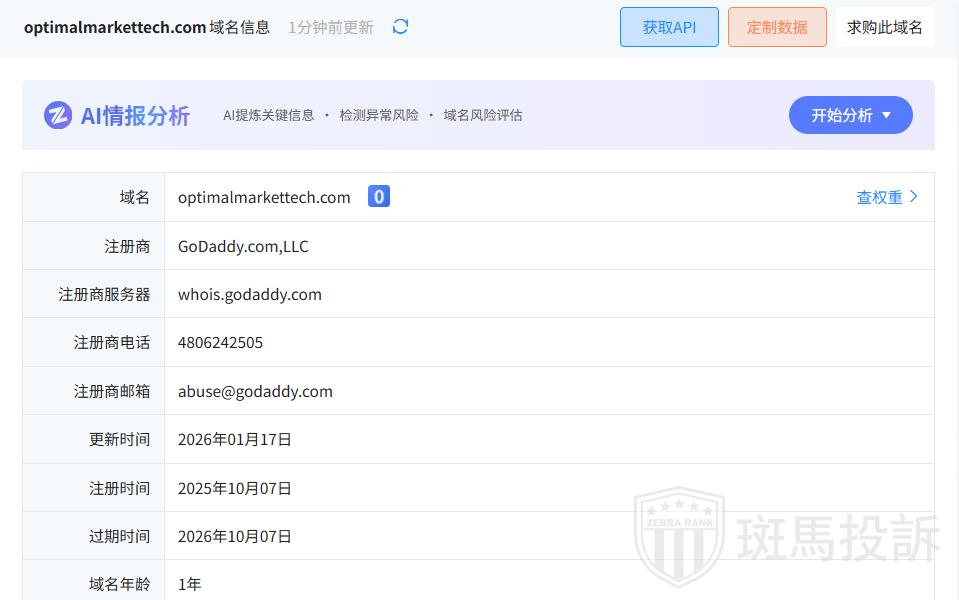This screenshot has height=600, width=959.
Task: Click the blue 0 badge beside the domain
Action: click(378, 197)
